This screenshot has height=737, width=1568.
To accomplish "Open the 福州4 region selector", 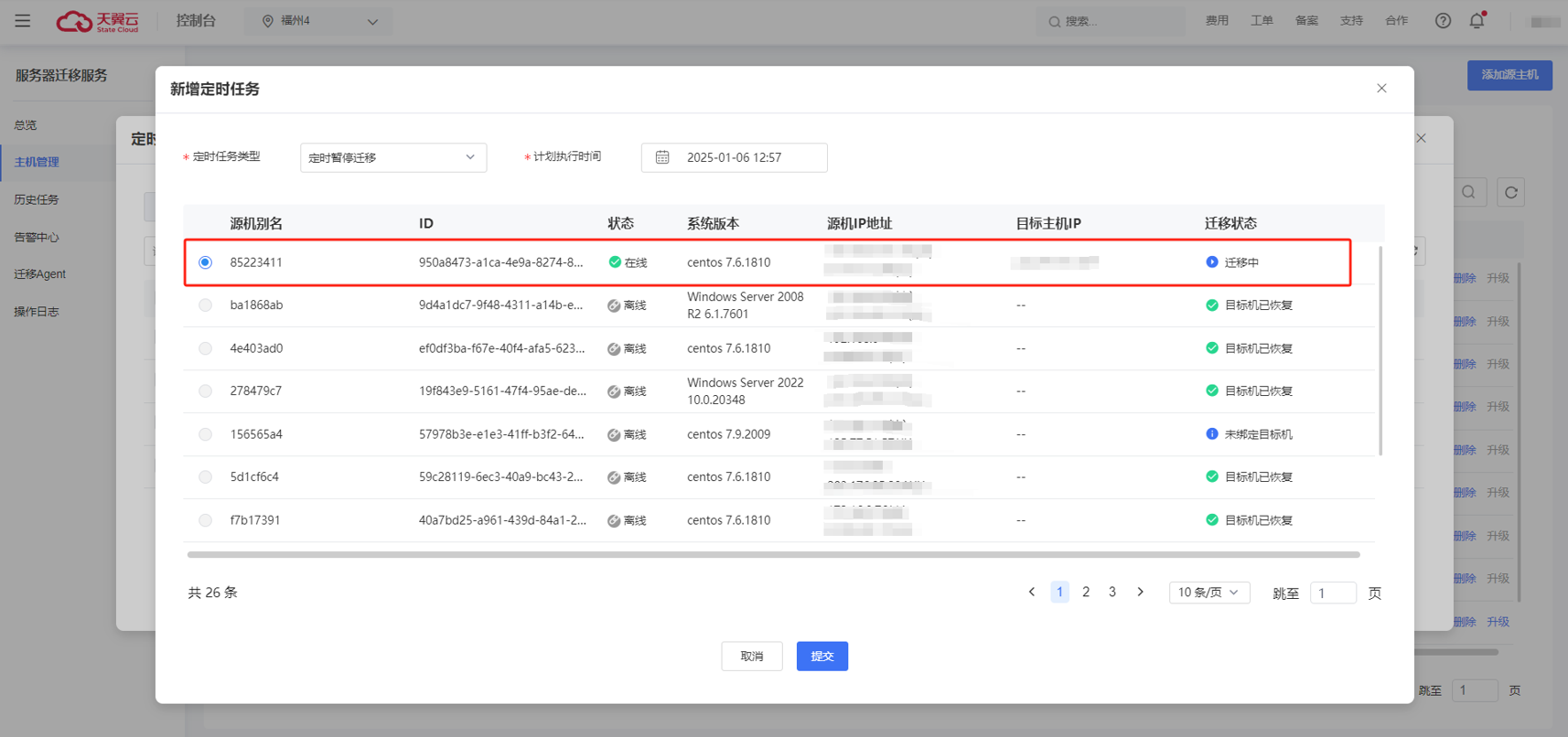I will coord(318,21).
